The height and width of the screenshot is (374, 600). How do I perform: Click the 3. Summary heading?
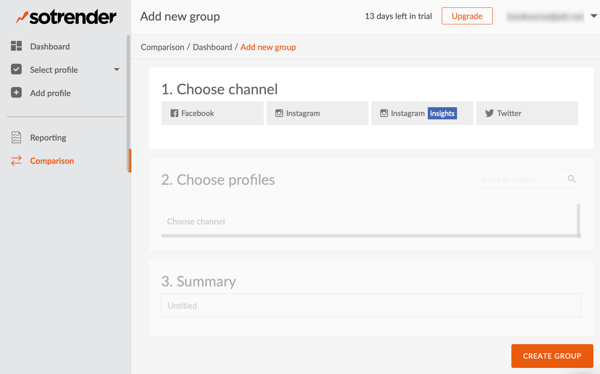tap(199, 281)
